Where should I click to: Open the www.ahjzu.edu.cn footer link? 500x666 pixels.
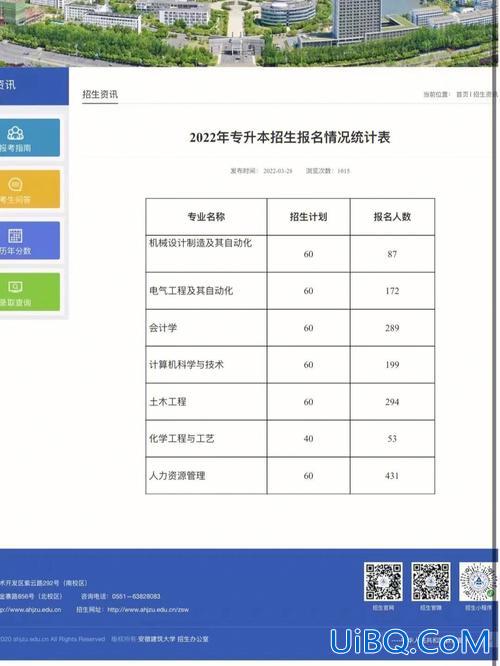point(31,610)
